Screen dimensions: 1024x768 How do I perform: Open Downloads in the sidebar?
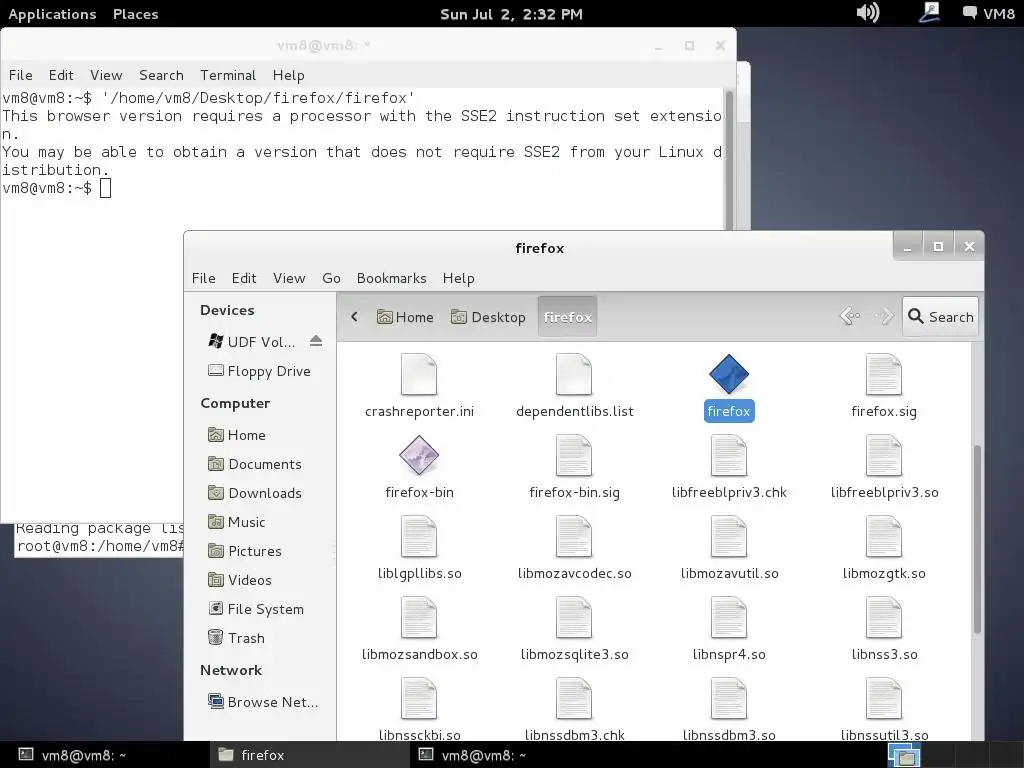pos(255,493)
